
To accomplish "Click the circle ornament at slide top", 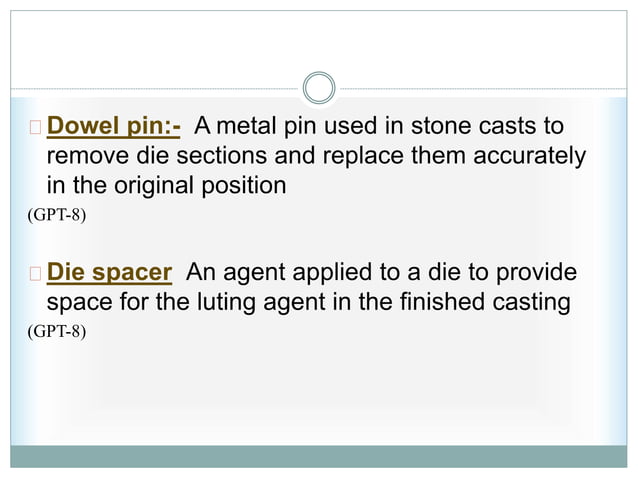I will [x=319, y=88].
